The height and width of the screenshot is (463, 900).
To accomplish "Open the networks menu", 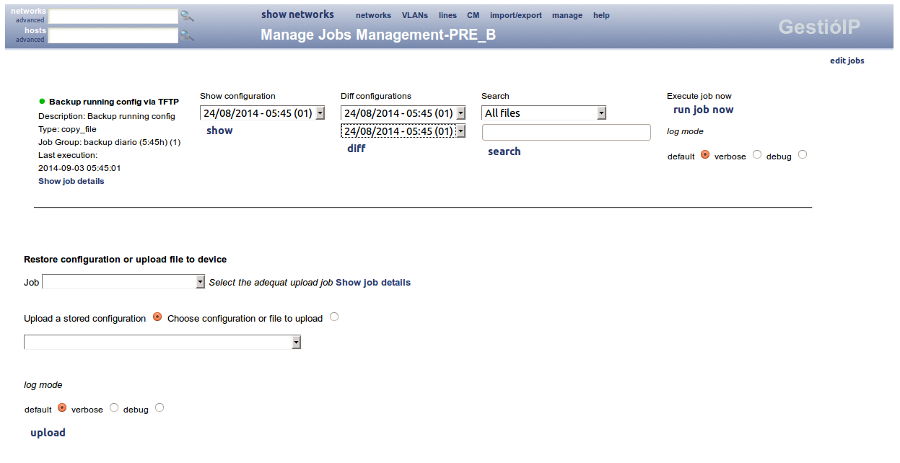I will pos(373,15).
